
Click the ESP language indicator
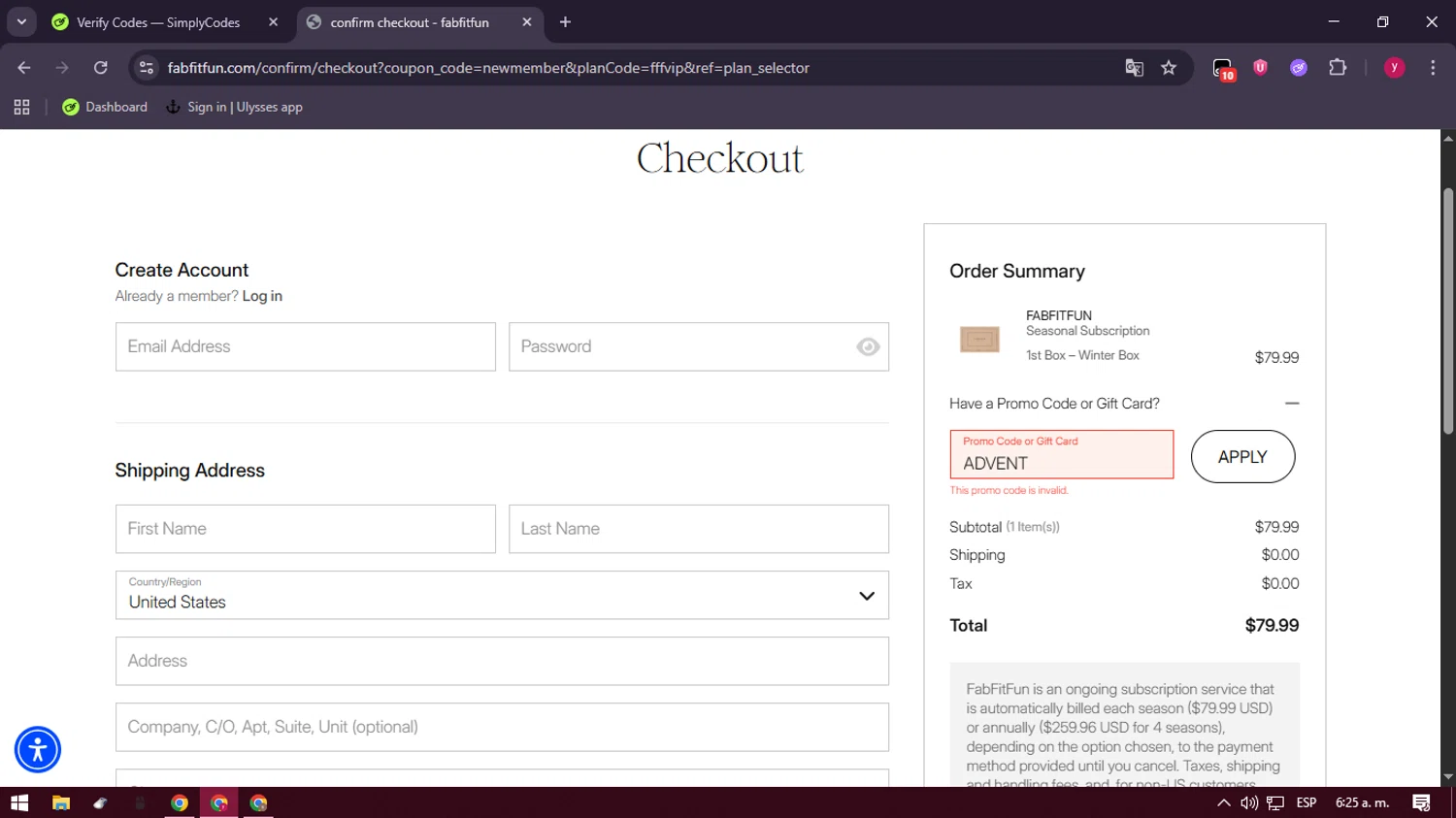click(1307, 802)
